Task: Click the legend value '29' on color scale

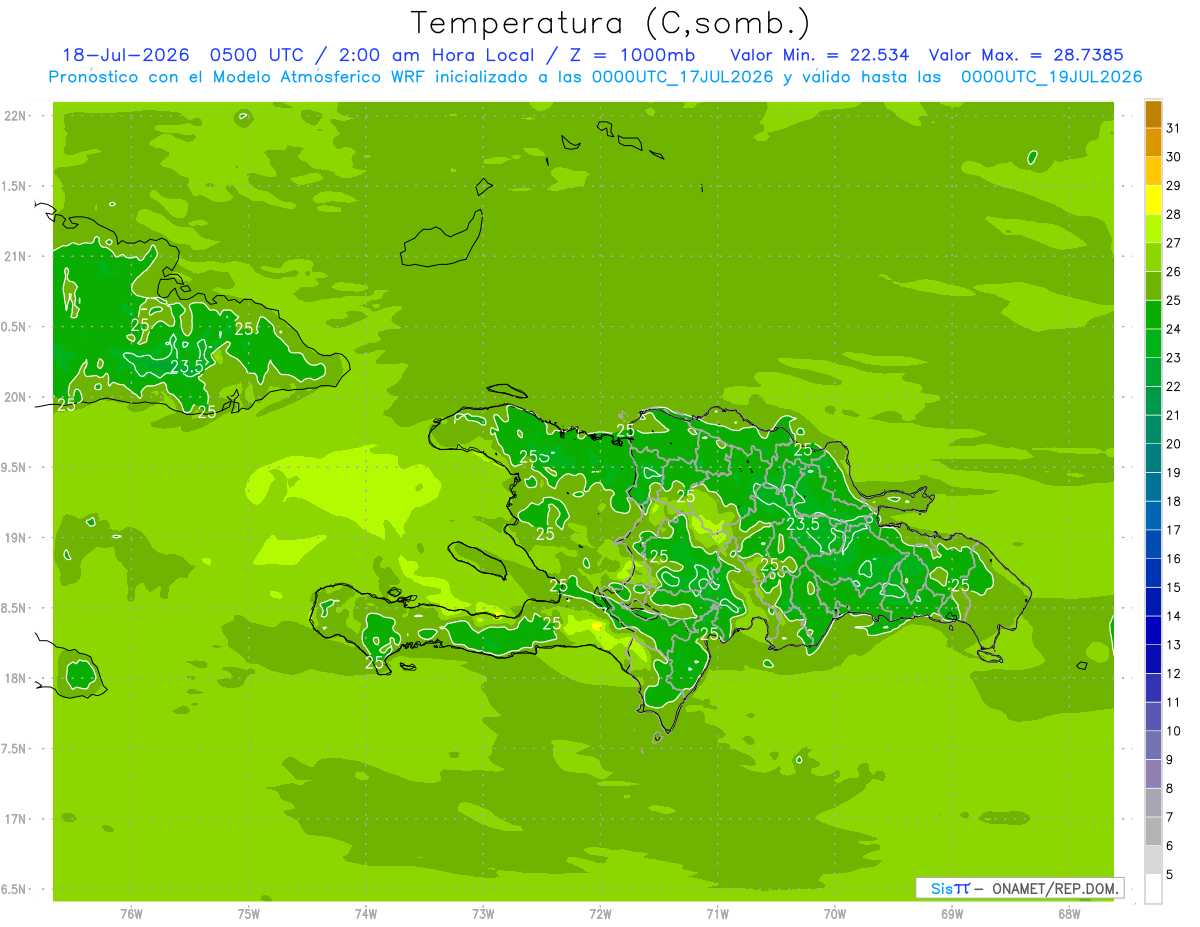Action: pos(1174,186)
